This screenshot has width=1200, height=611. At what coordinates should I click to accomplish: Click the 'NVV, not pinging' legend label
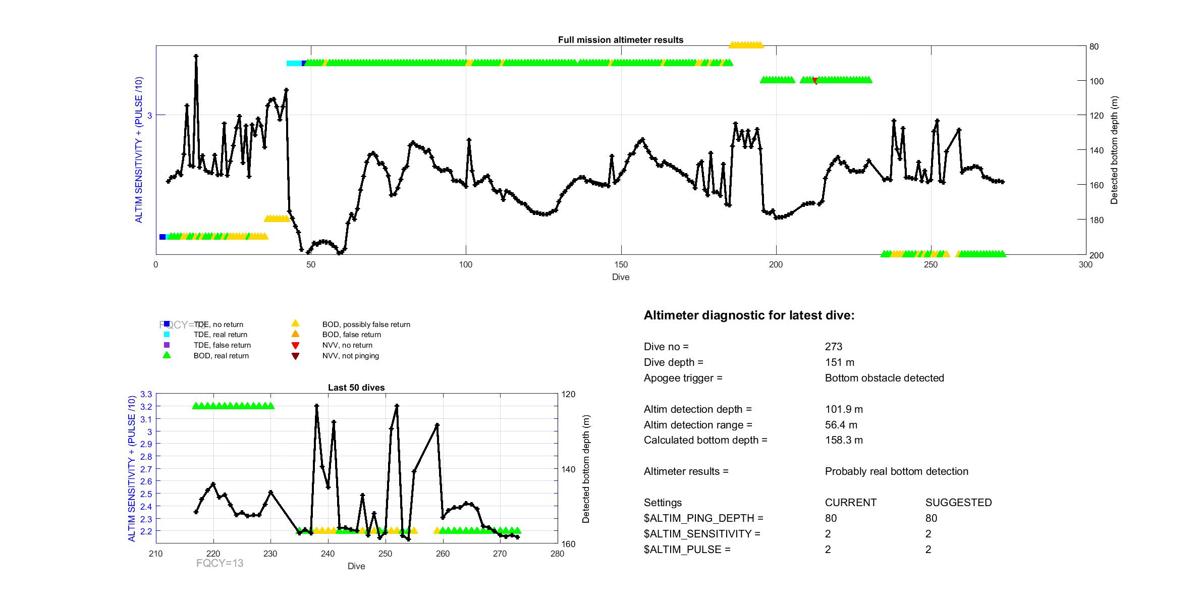pos(350,355)
